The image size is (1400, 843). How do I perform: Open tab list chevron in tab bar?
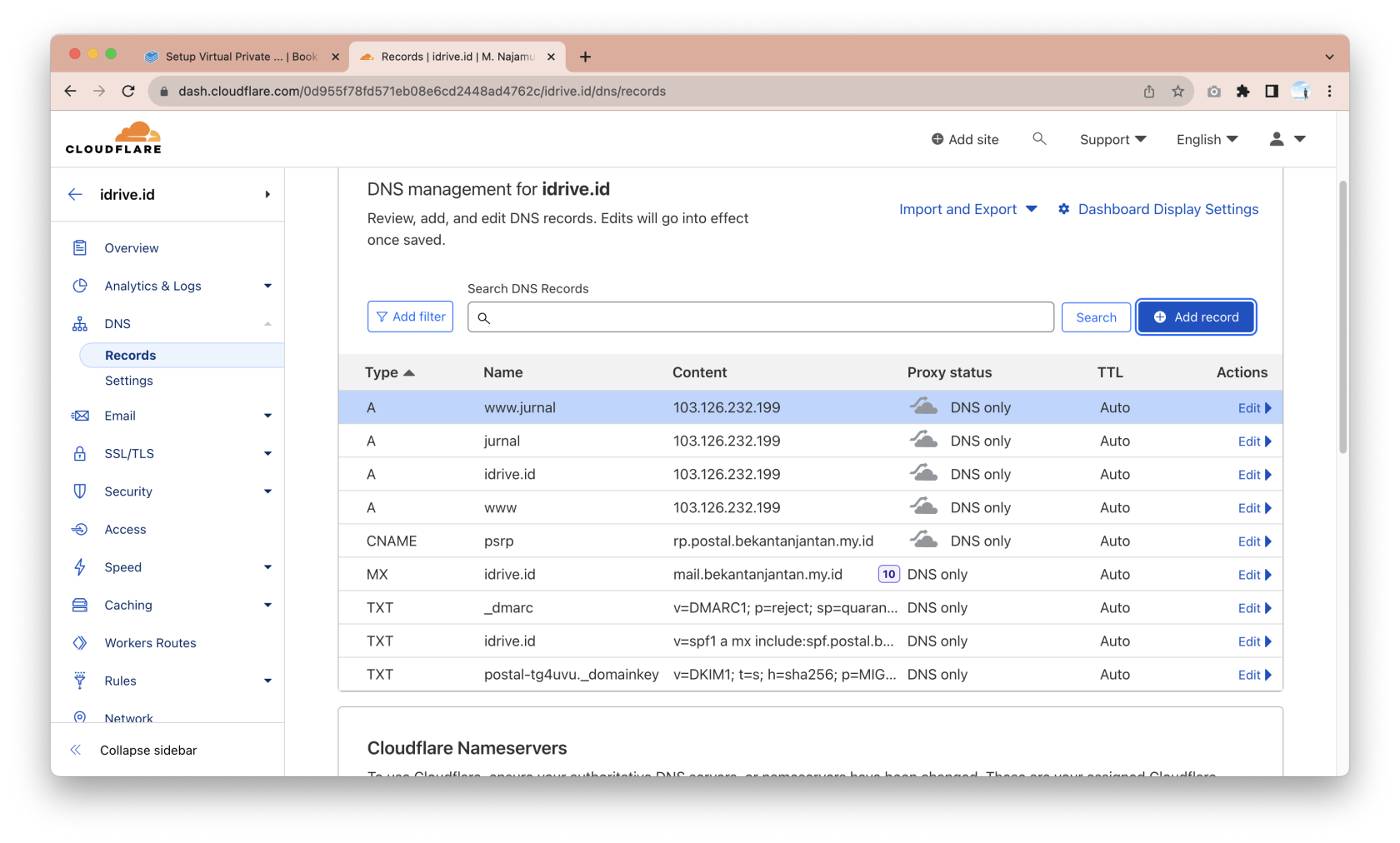point(1329,57)
